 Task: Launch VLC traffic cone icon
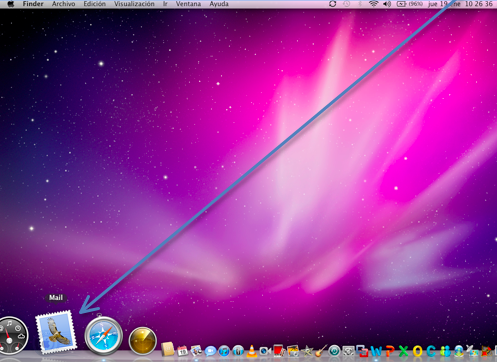pos(252,351)
